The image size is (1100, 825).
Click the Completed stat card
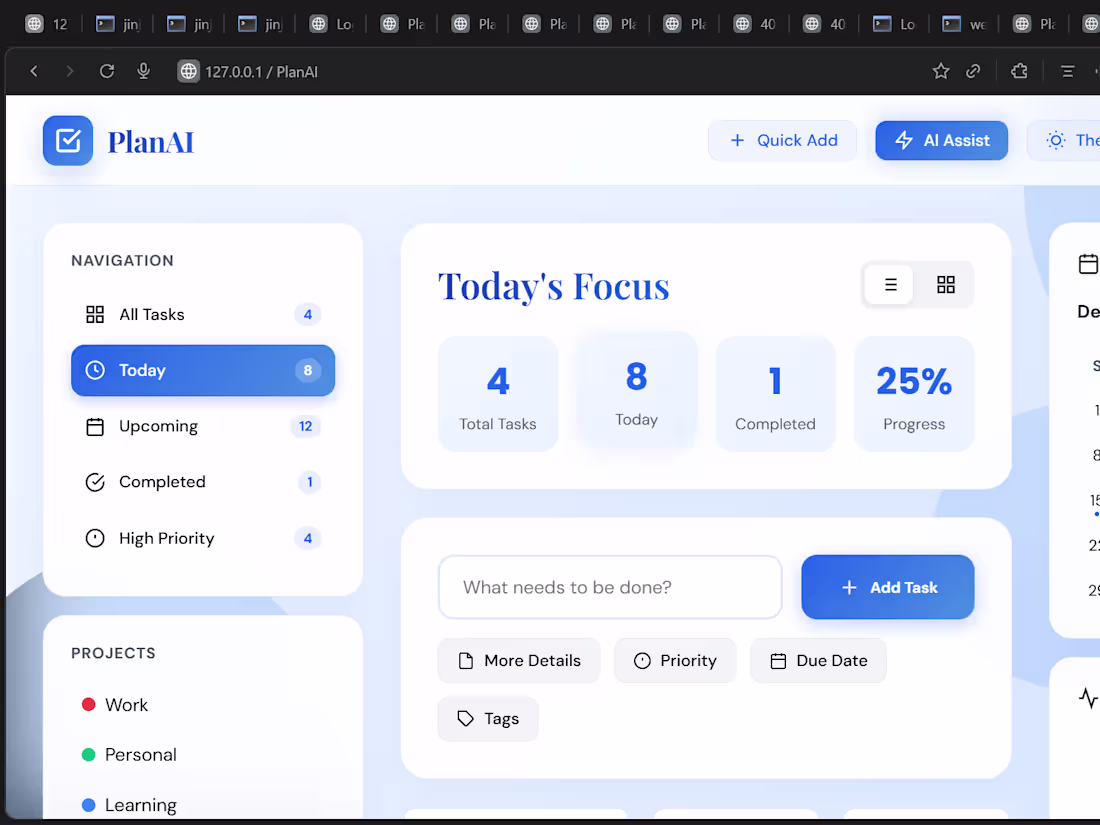coord(775,394)
